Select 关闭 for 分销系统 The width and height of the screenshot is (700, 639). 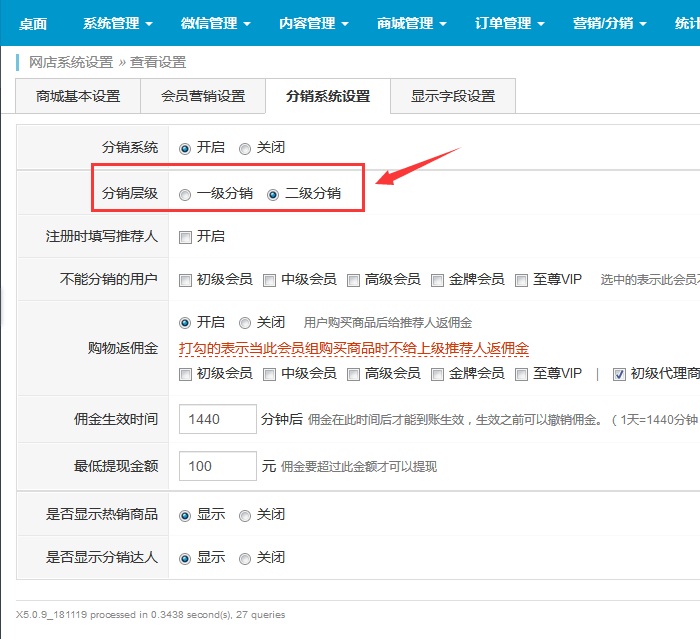tap(245, 148)
